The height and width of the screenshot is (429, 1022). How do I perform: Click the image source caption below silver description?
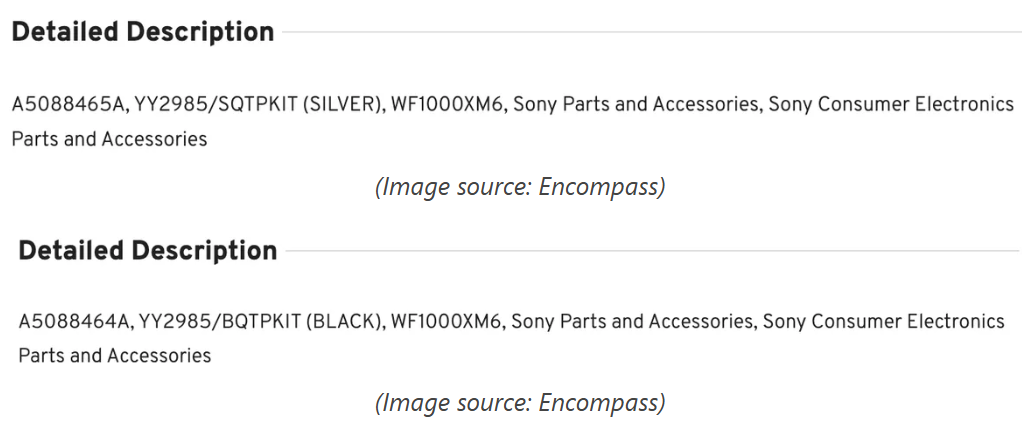[520, 187]
